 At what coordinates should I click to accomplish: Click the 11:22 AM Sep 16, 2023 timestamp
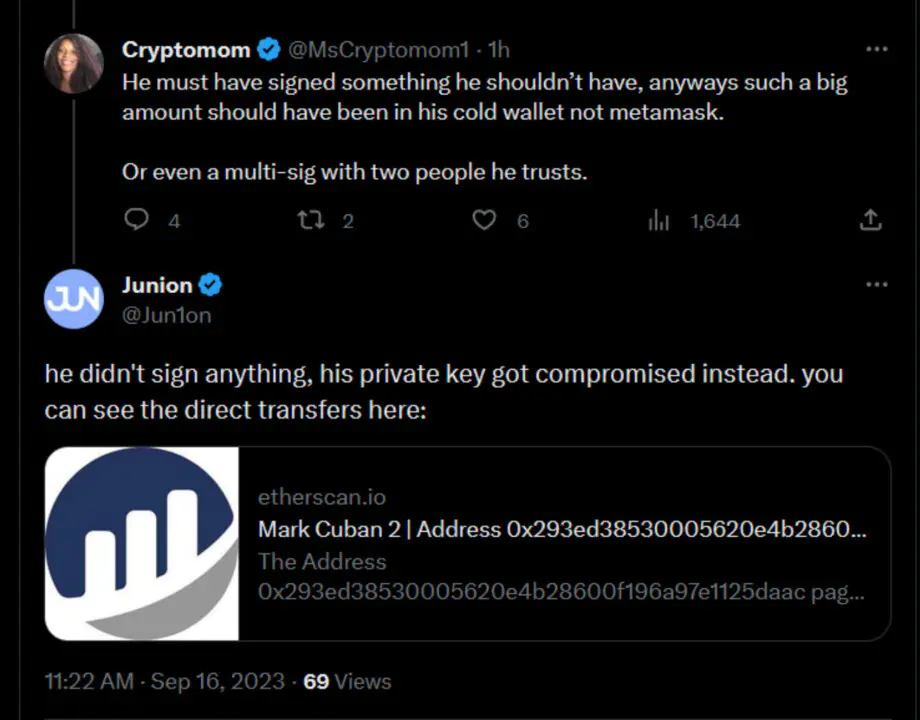click(x=165, y=681)
